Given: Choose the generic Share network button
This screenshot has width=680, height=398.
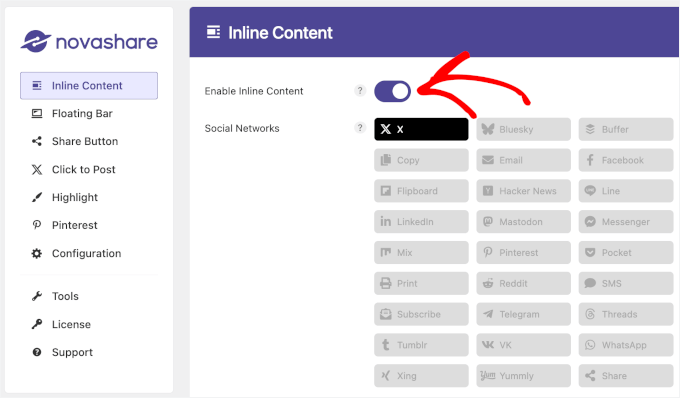Looking at the screenshot, I should [626, 375].
